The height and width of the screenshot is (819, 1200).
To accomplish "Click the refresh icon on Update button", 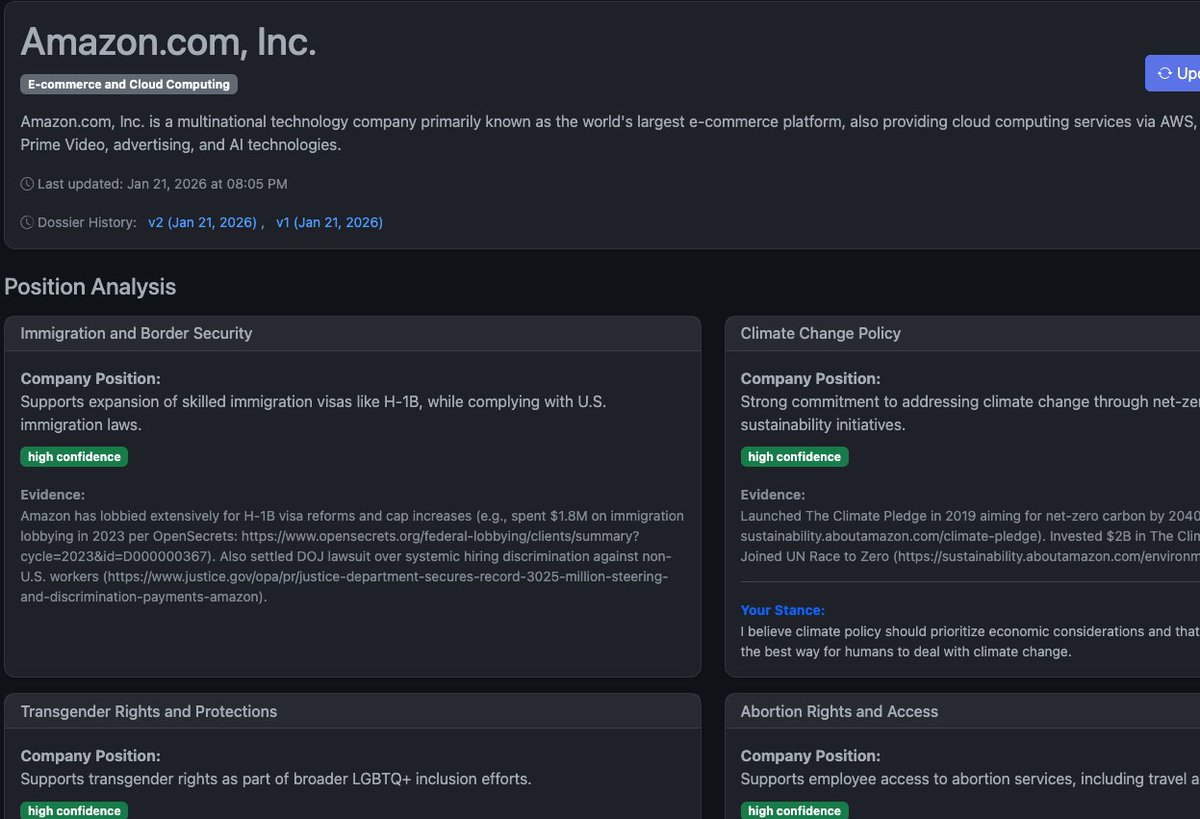I will click(1164, 73).
